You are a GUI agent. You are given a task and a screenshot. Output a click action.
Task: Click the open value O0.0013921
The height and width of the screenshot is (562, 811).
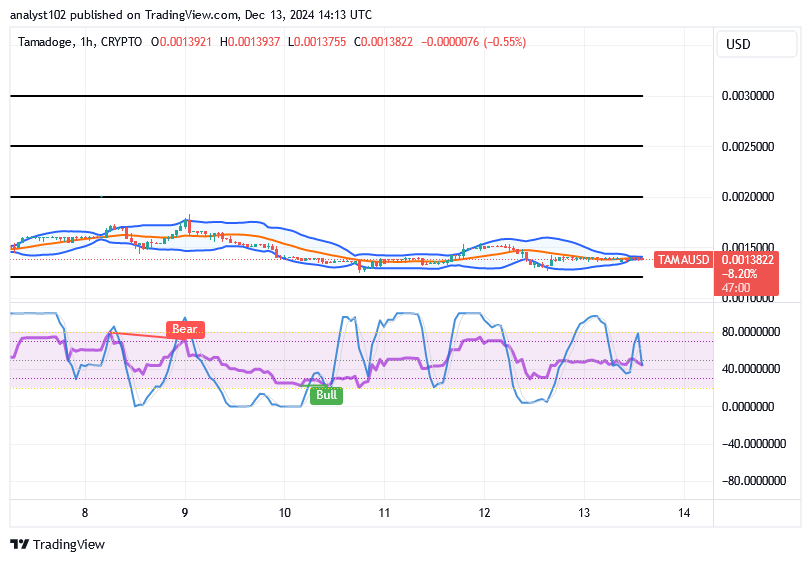[x=181, y=42]
